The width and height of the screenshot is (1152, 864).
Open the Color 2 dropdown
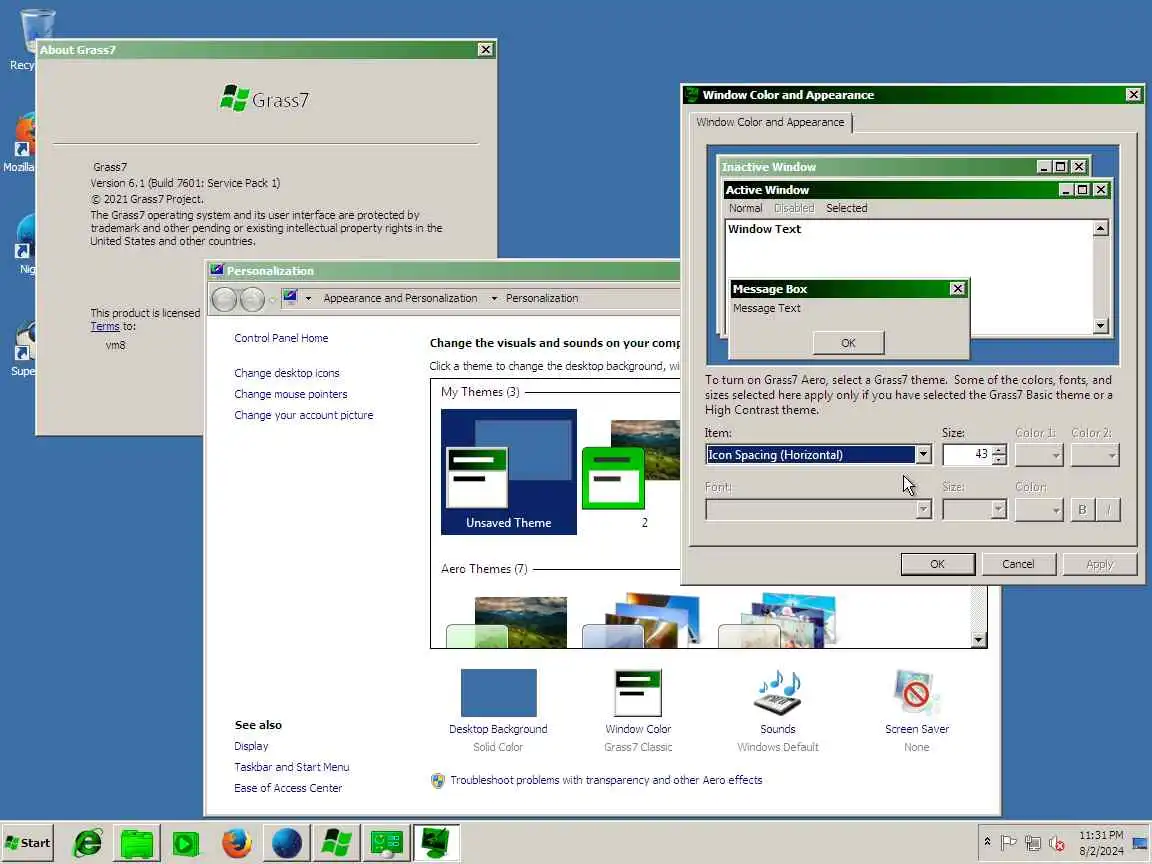tap(1095, 455)
